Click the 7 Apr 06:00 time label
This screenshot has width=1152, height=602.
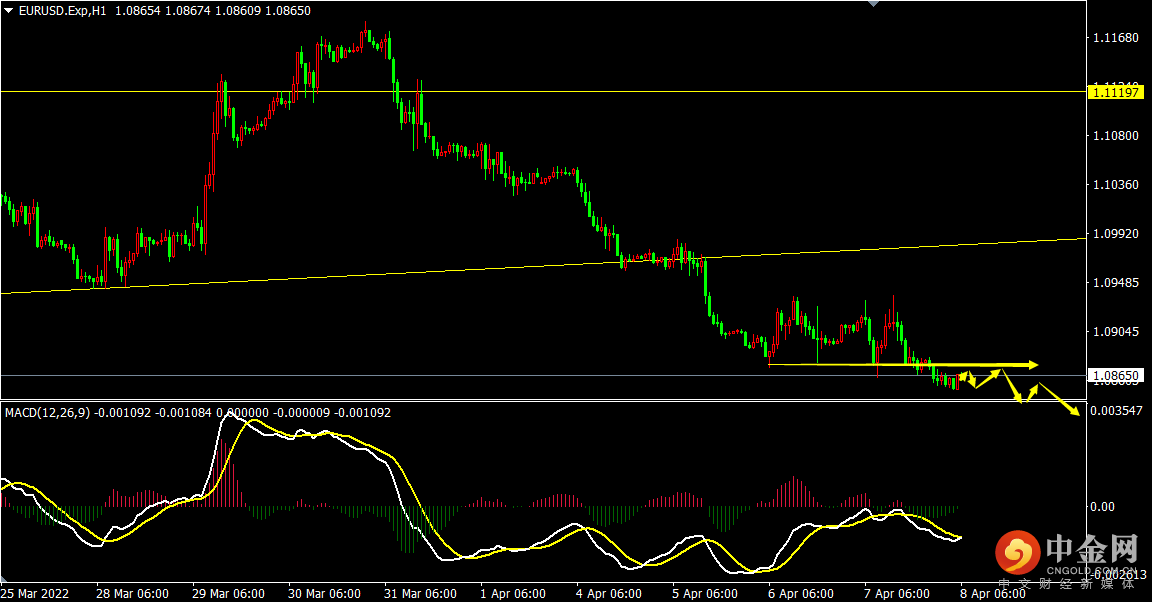click(x=896, y=593)
